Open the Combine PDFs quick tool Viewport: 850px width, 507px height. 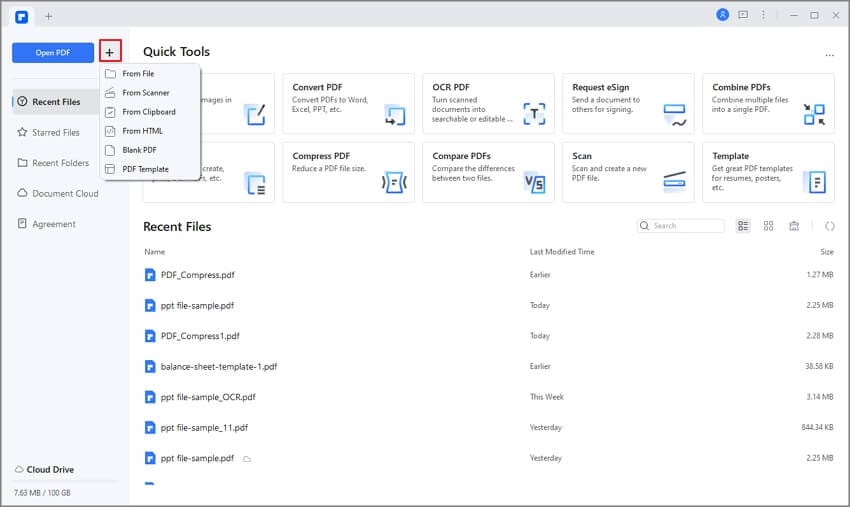click(x=768, y=104)
